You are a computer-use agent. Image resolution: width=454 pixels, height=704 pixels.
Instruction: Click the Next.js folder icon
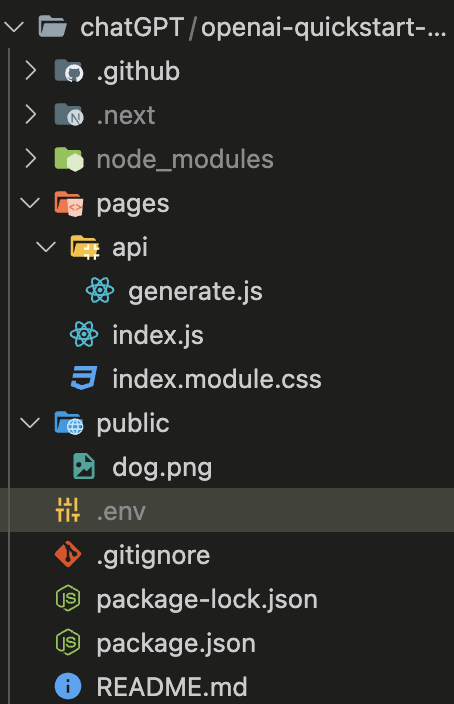69,115
